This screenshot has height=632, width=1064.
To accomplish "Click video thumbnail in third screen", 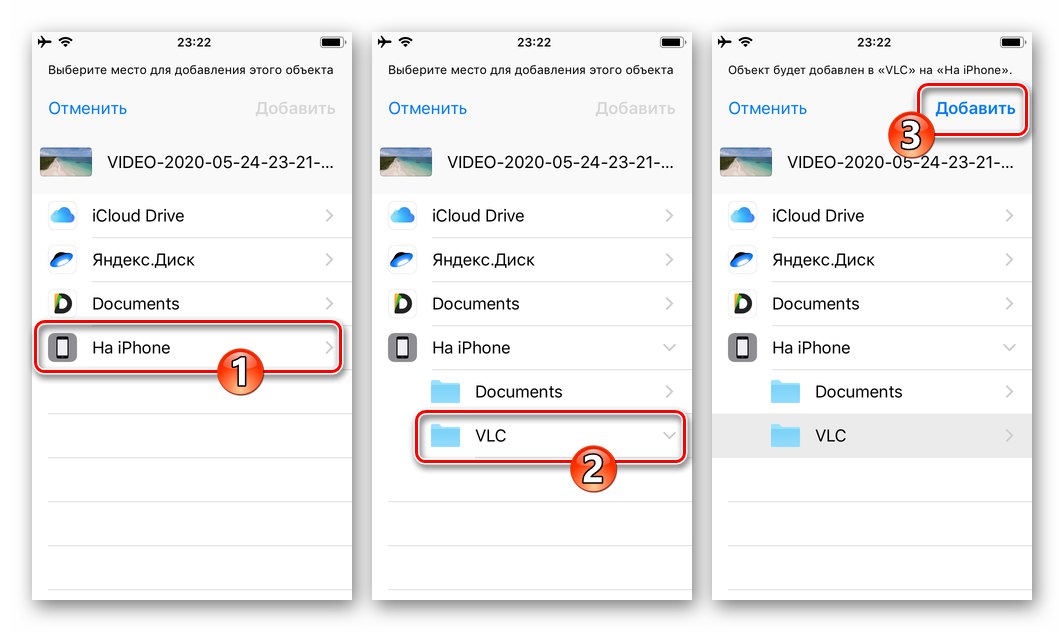I will click(x=746, y=162).
